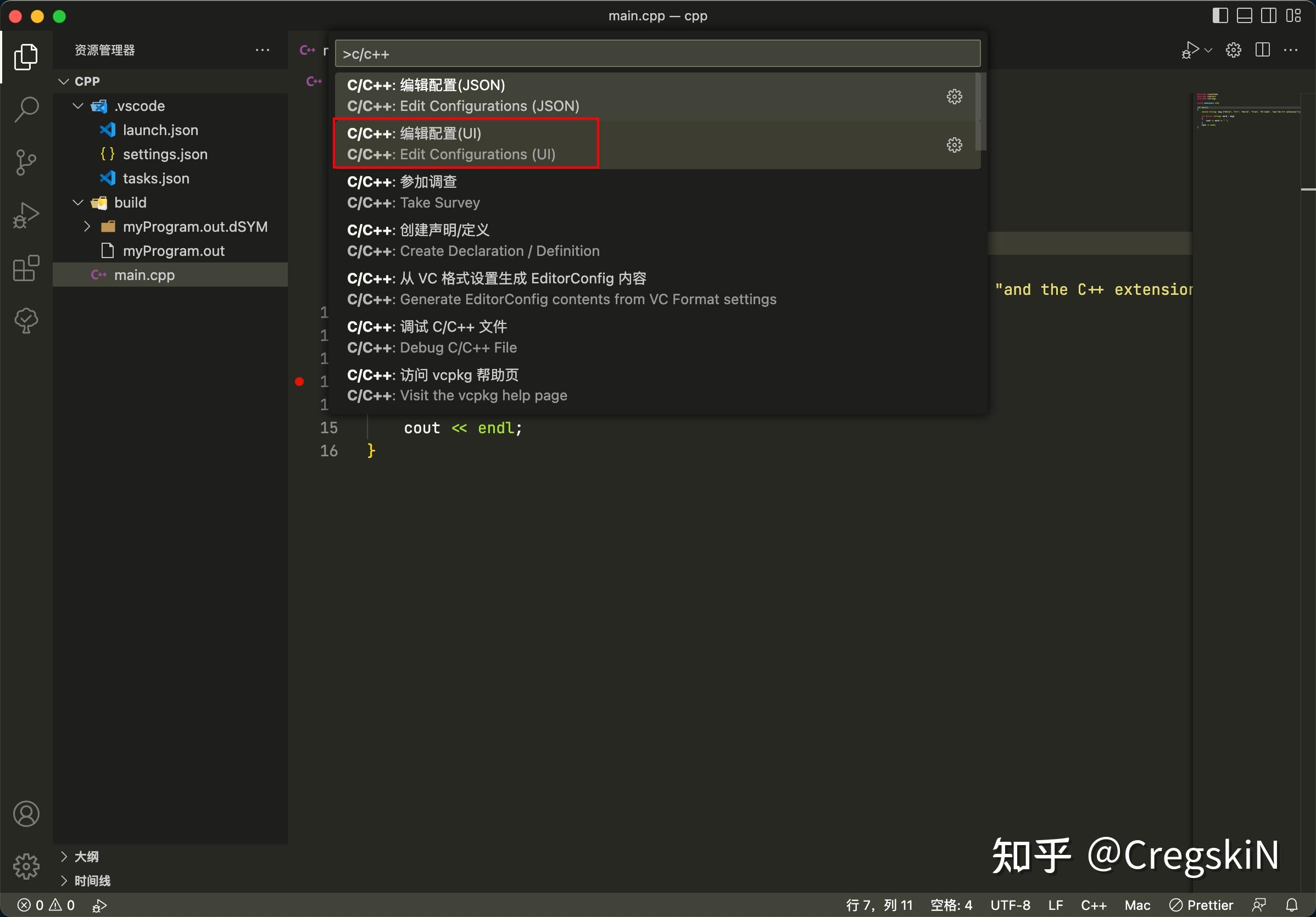Click the UTF-8 encoding status button

1010,905
